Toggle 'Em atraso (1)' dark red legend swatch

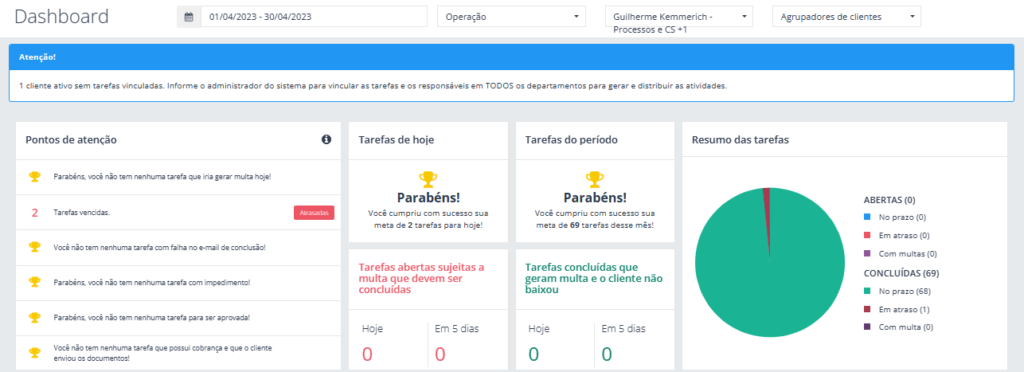867,309
